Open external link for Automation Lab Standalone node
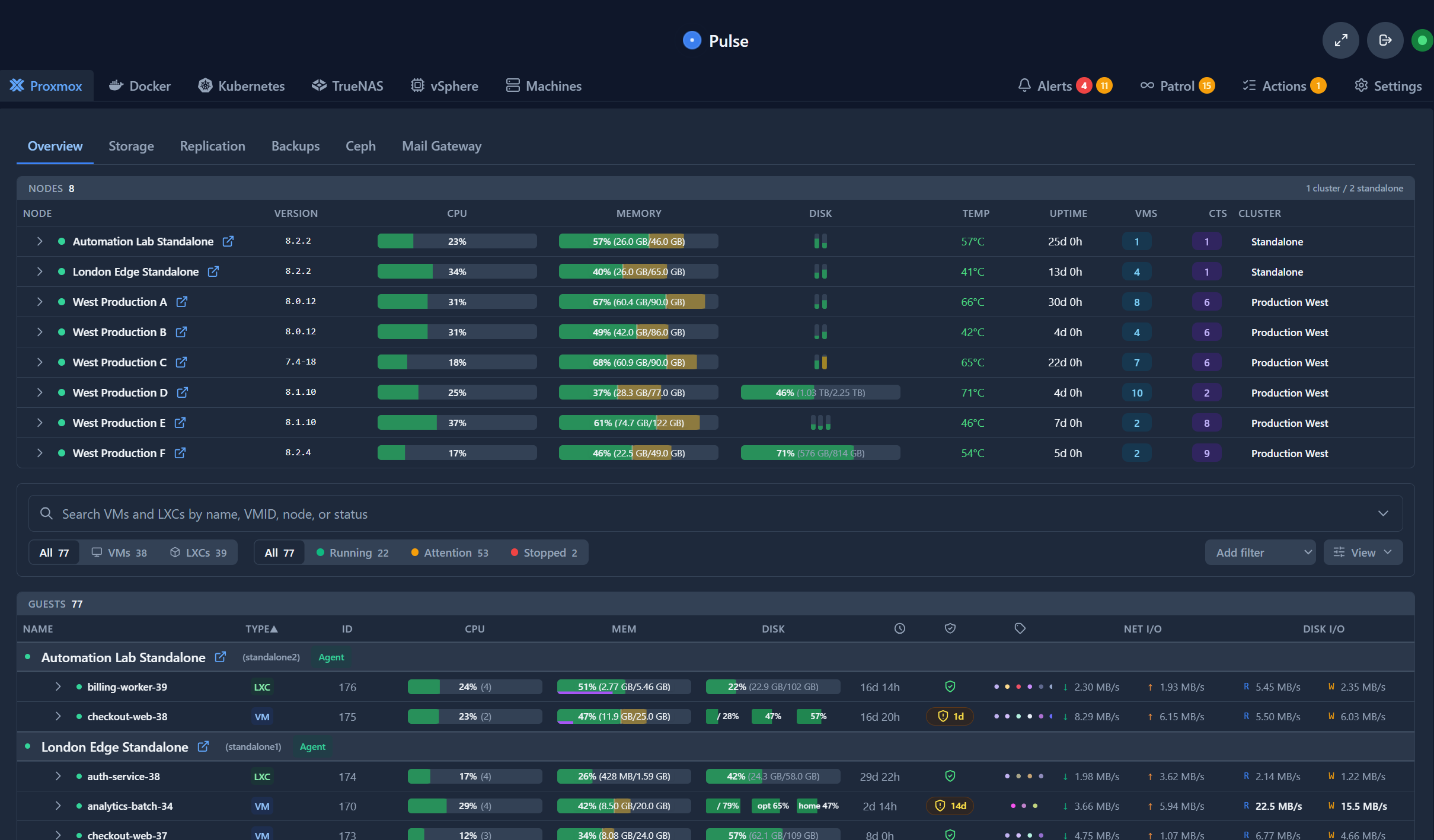 coord(228,241)
